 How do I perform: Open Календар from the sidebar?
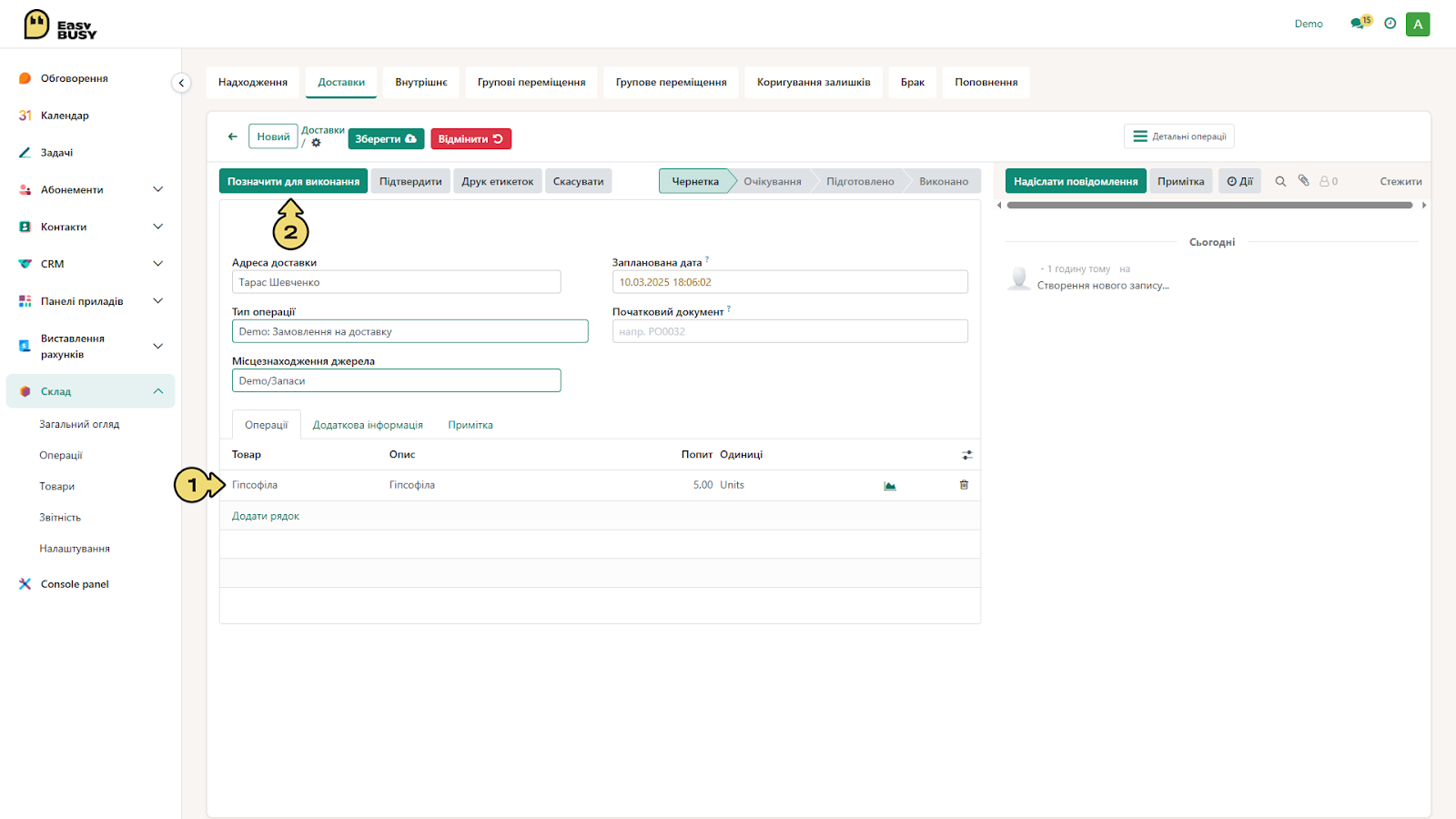64,116
